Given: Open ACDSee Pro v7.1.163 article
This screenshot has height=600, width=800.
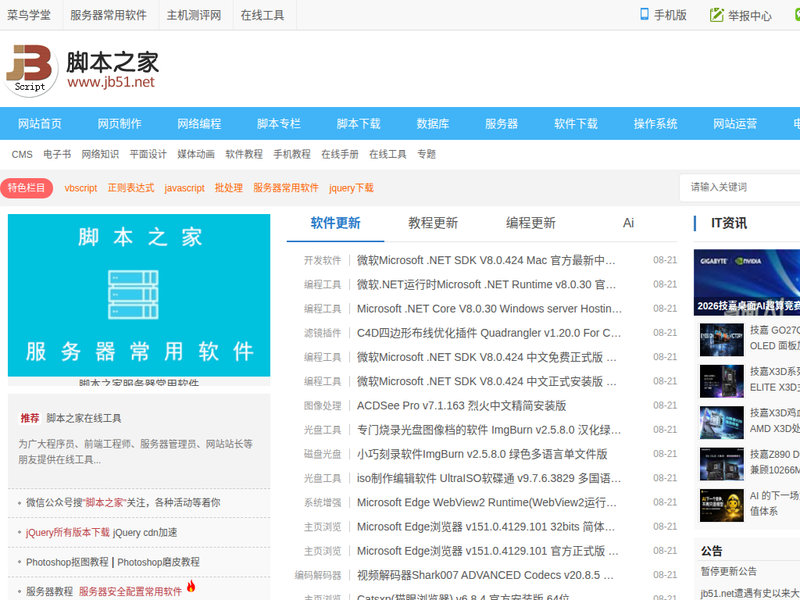Looking at the screenshot, I should (461, 406).
